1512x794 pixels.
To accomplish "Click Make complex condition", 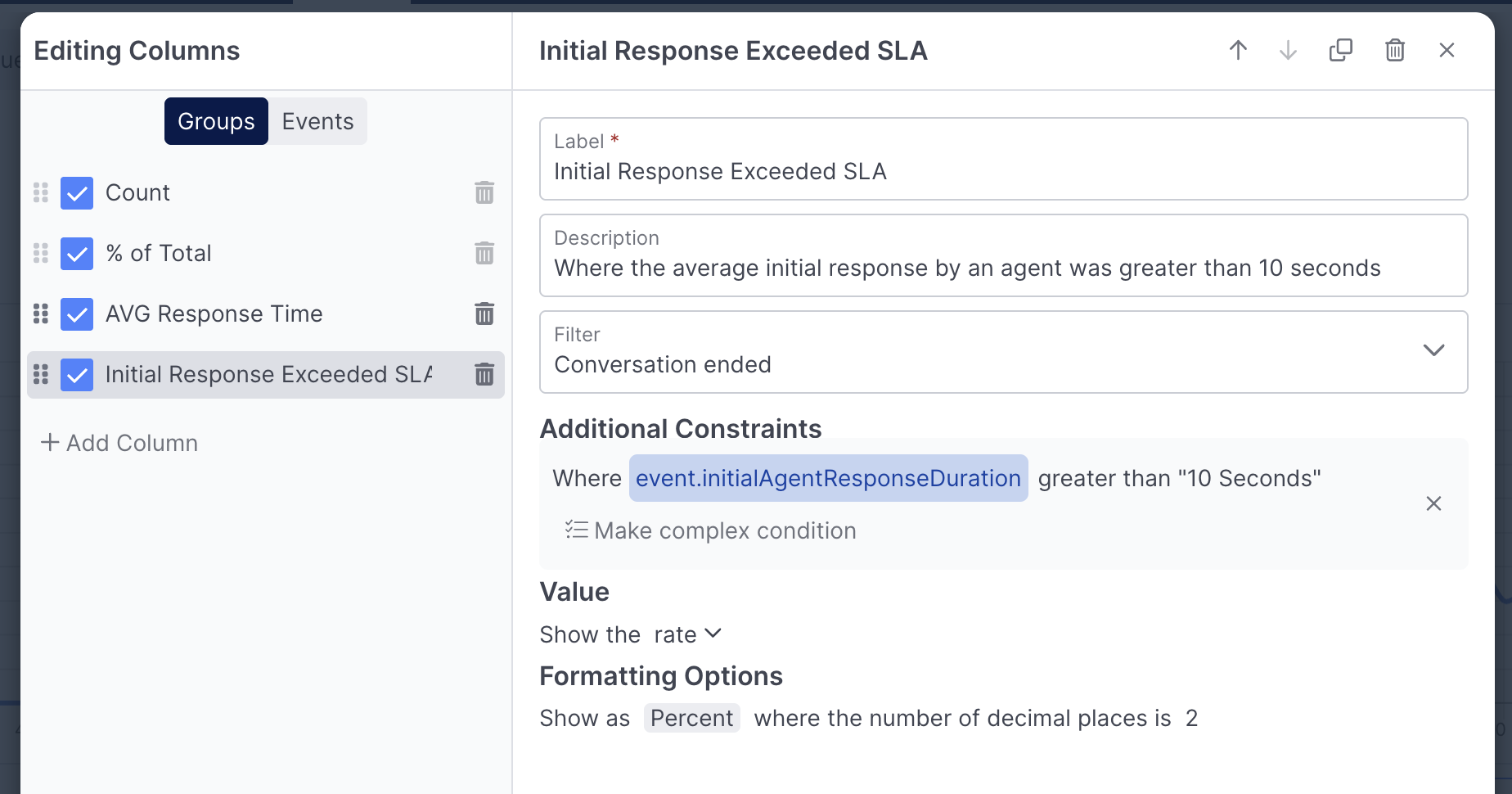I will tap(710, 530).
